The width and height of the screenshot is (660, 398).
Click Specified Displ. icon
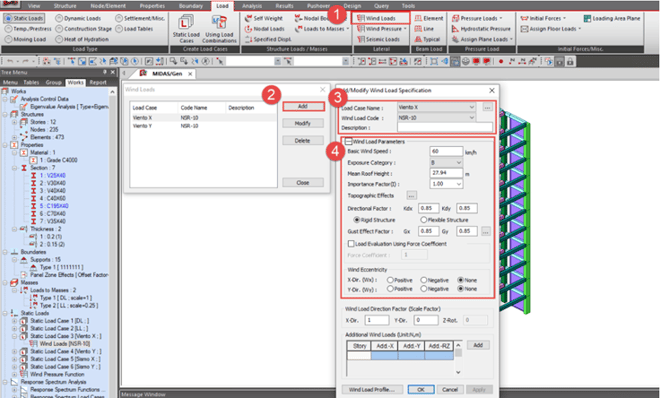248,40
